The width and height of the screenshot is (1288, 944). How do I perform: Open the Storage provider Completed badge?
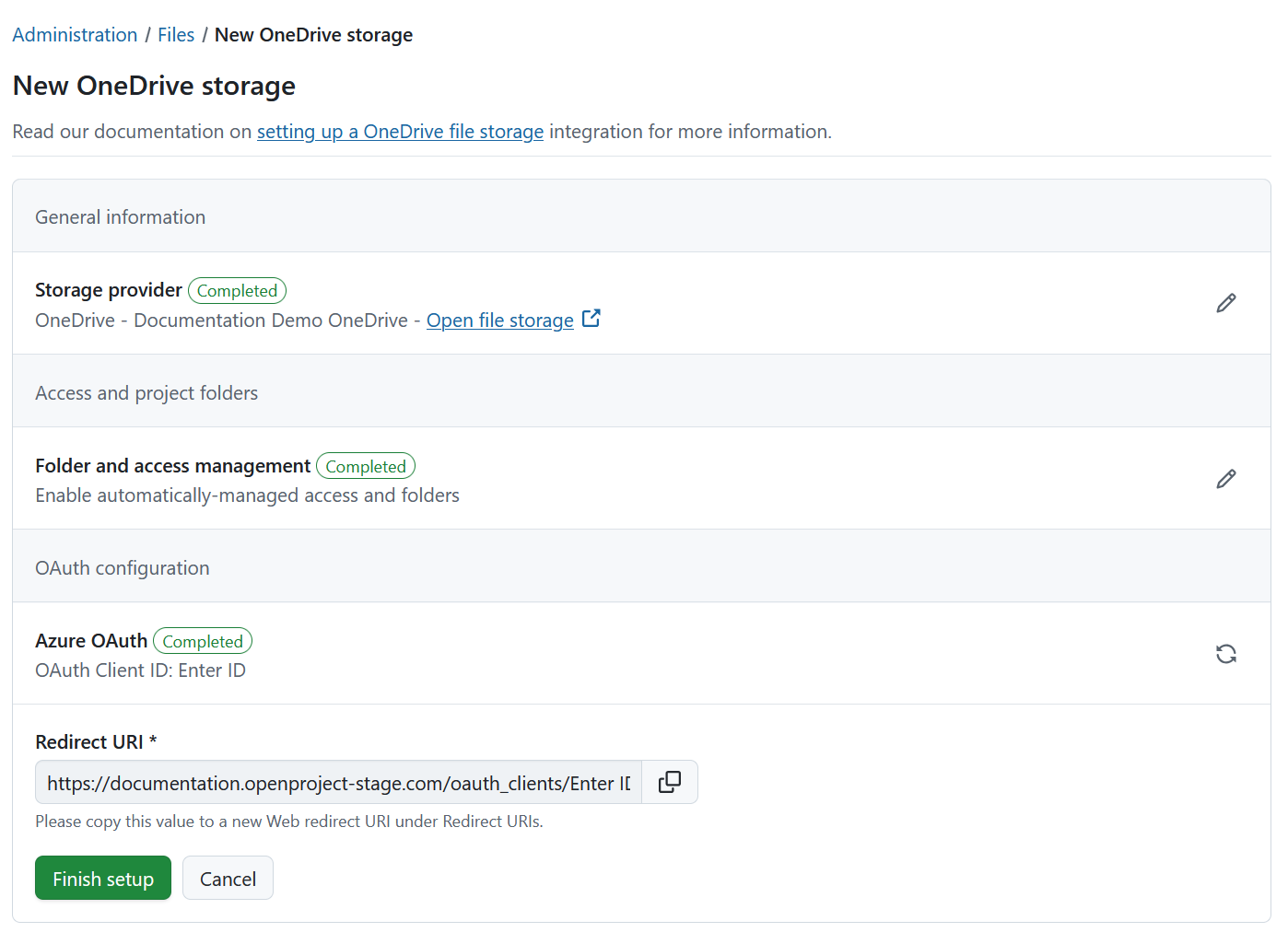tap(237, 290)
